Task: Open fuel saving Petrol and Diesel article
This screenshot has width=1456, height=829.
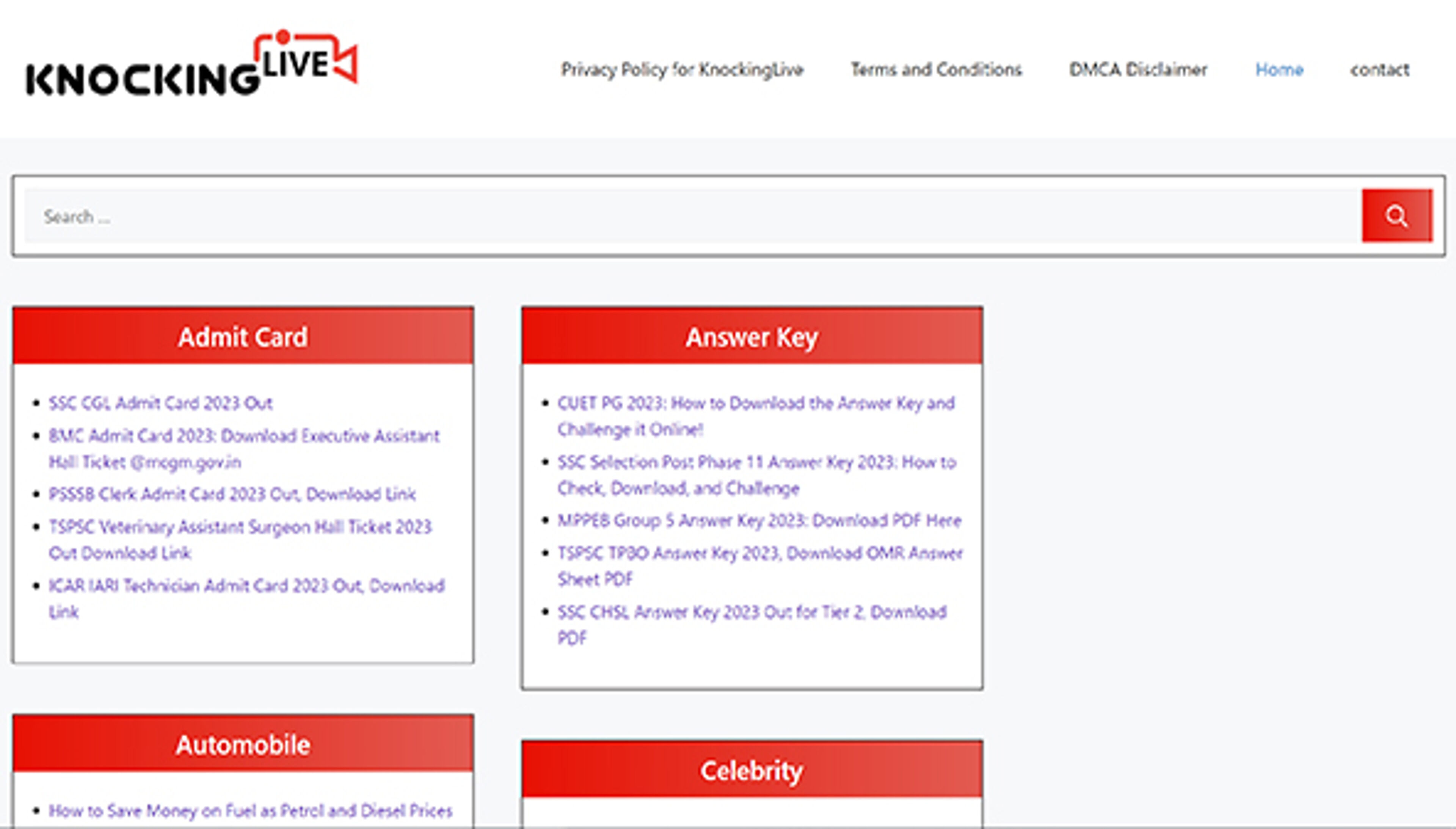Action: tap(251, 810)
